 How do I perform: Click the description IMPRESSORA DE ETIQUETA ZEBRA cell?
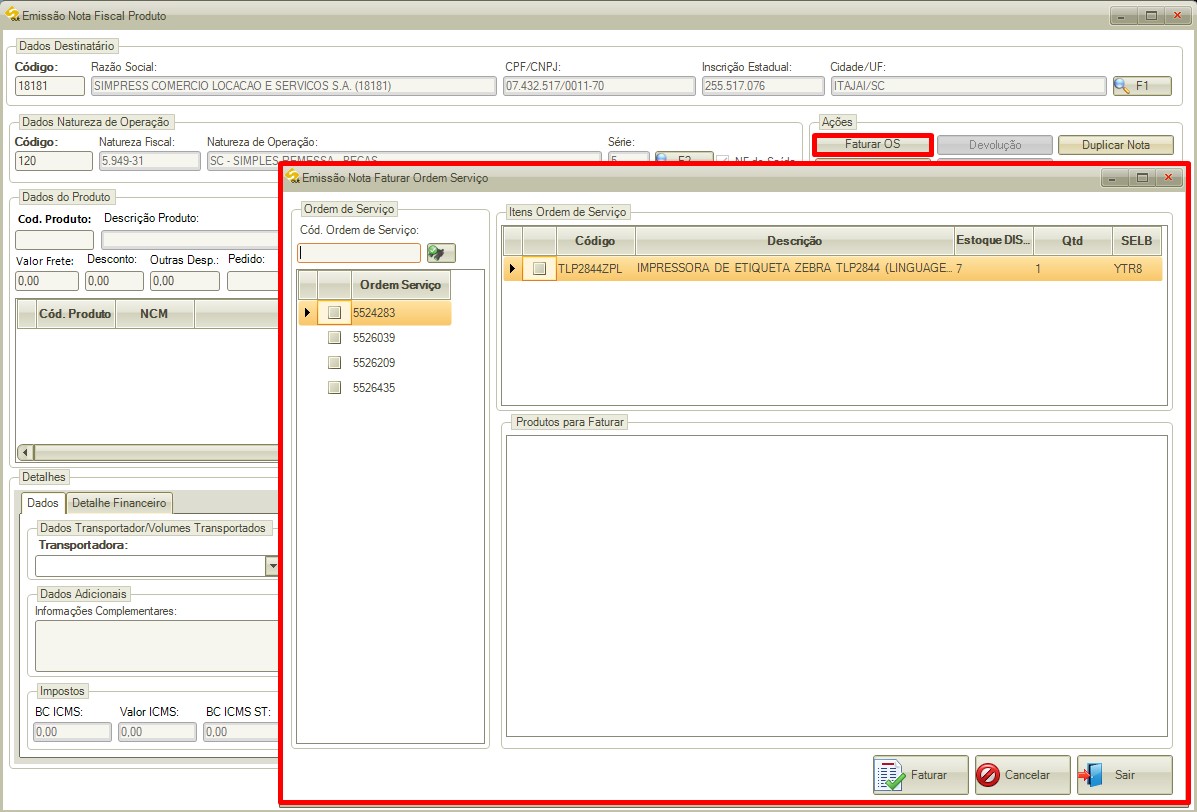795,269
